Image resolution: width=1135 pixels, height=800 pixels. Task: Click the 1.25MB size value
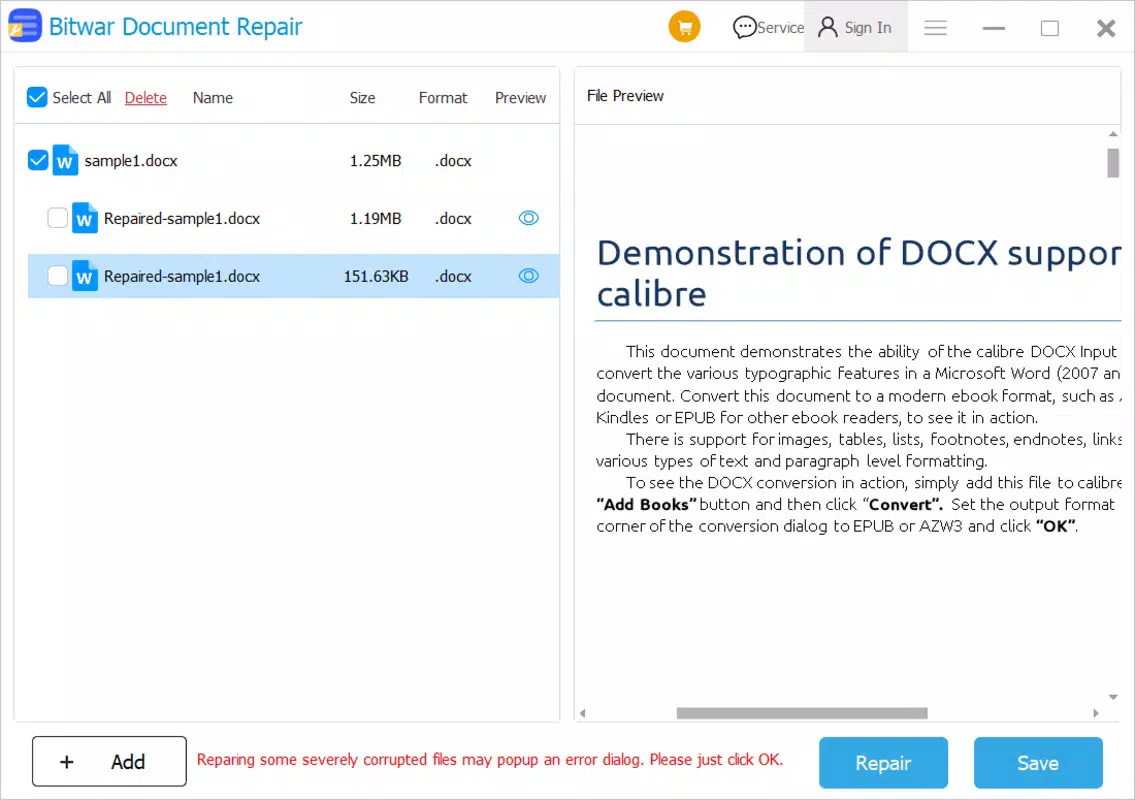click(x=376, y=161)
